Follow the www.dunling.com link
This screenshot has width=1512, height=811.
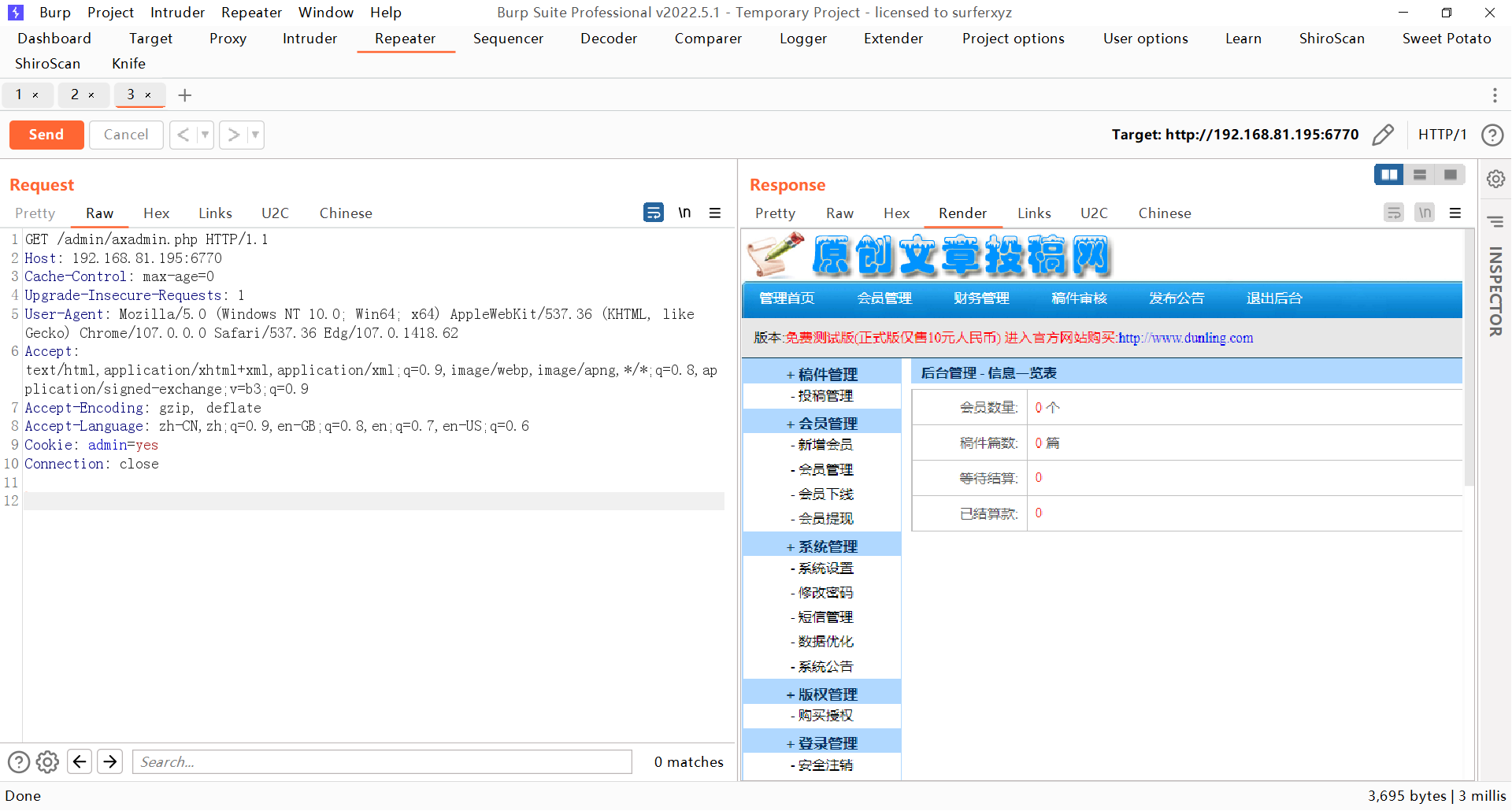click(x=1185, y=338)
